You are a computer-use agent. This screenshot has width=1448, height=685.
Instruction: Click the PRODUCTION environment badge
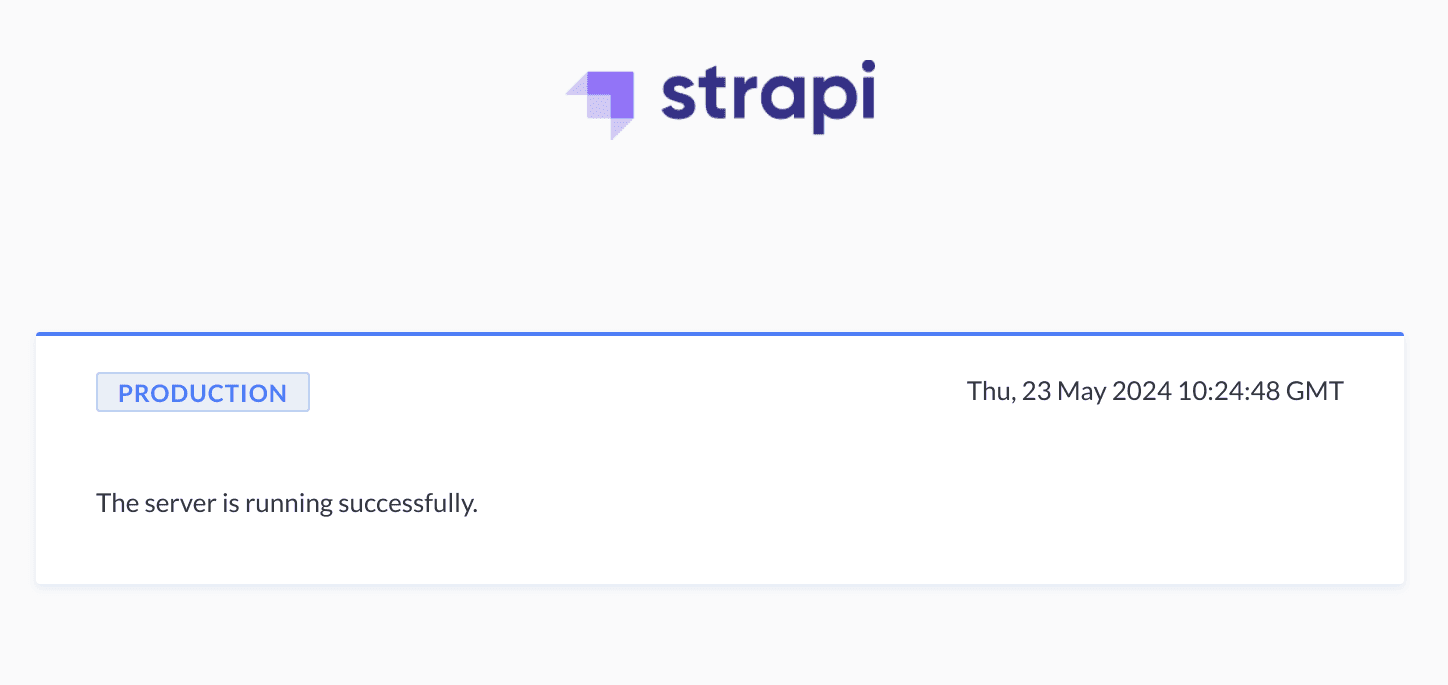203,393
